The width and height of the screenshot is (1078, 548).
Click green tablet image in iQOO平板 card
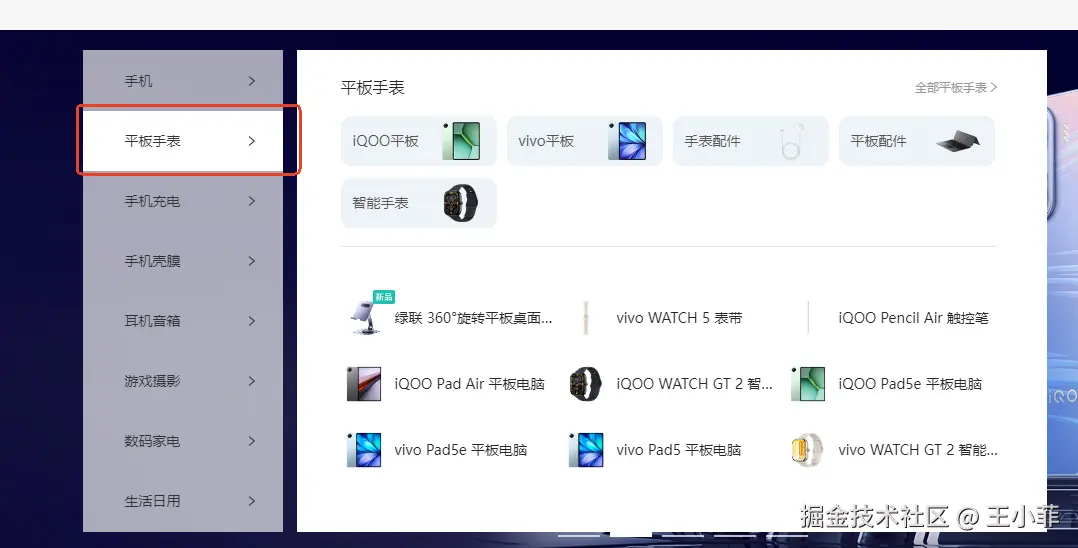pos(461,141)
